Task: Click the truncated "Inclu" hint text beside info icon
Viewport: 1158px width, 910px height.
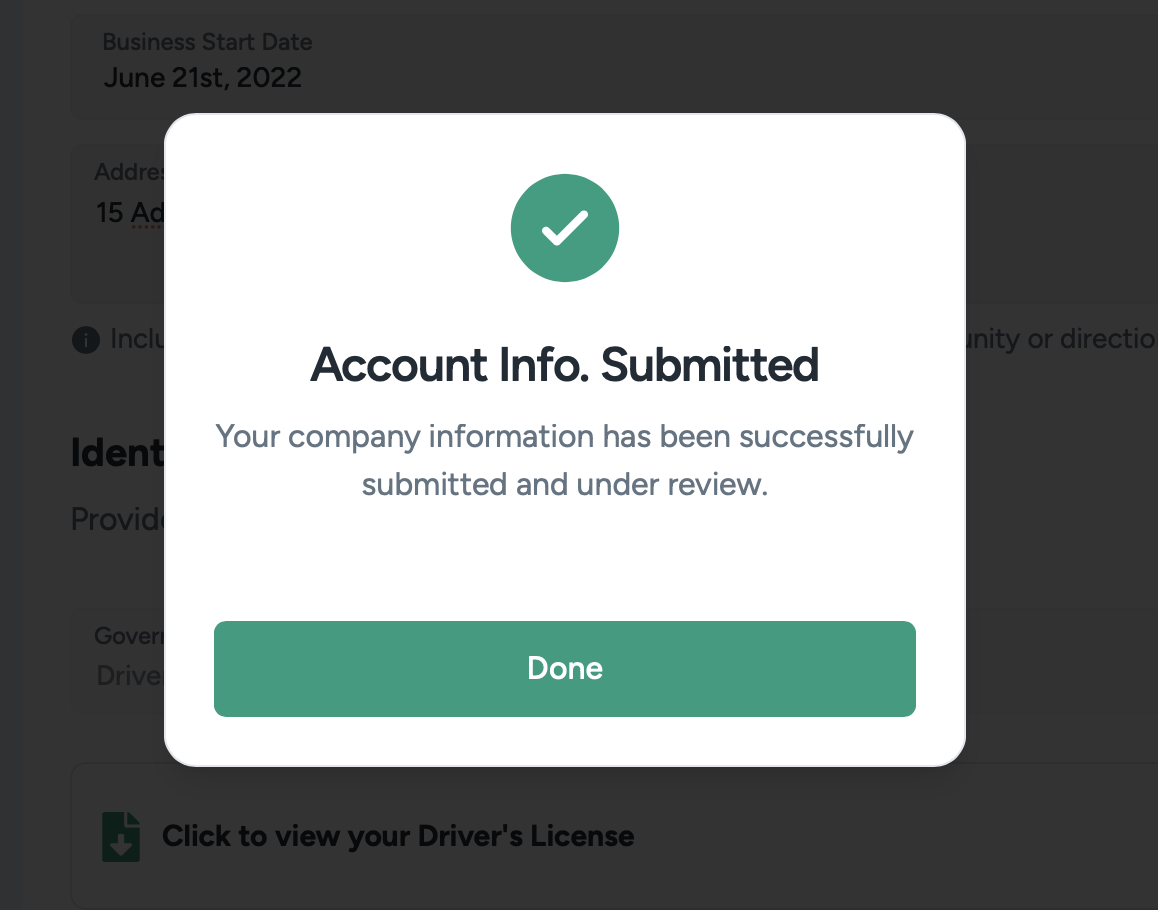Action: (x=136, y=340)
